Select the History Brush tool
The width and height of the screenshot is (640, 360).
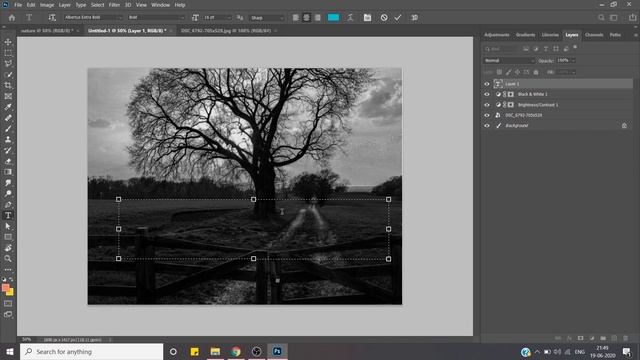(x=8, y=150)
